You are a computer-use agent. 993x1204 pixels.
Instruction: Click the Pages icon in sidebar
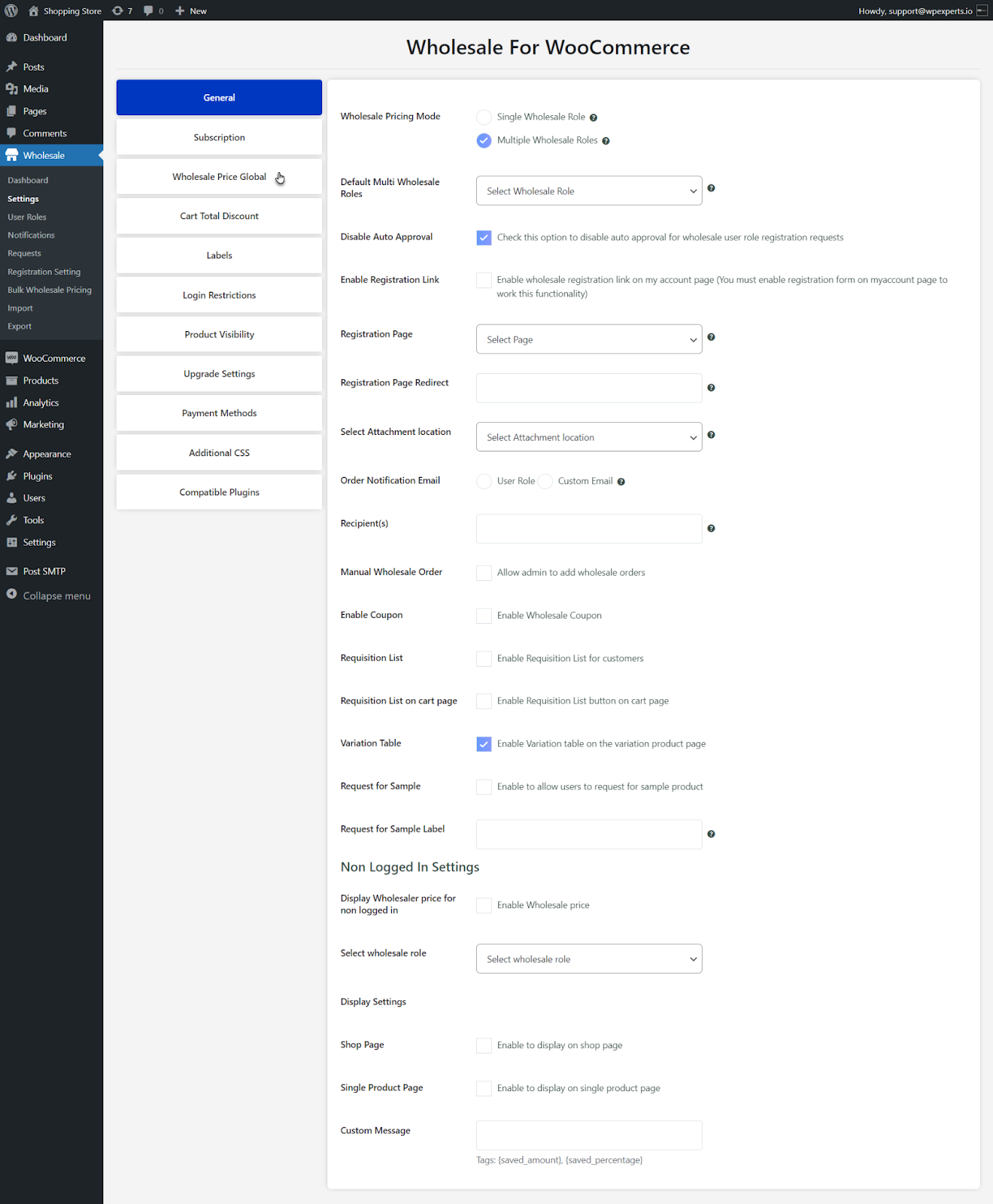pos(11,111)
